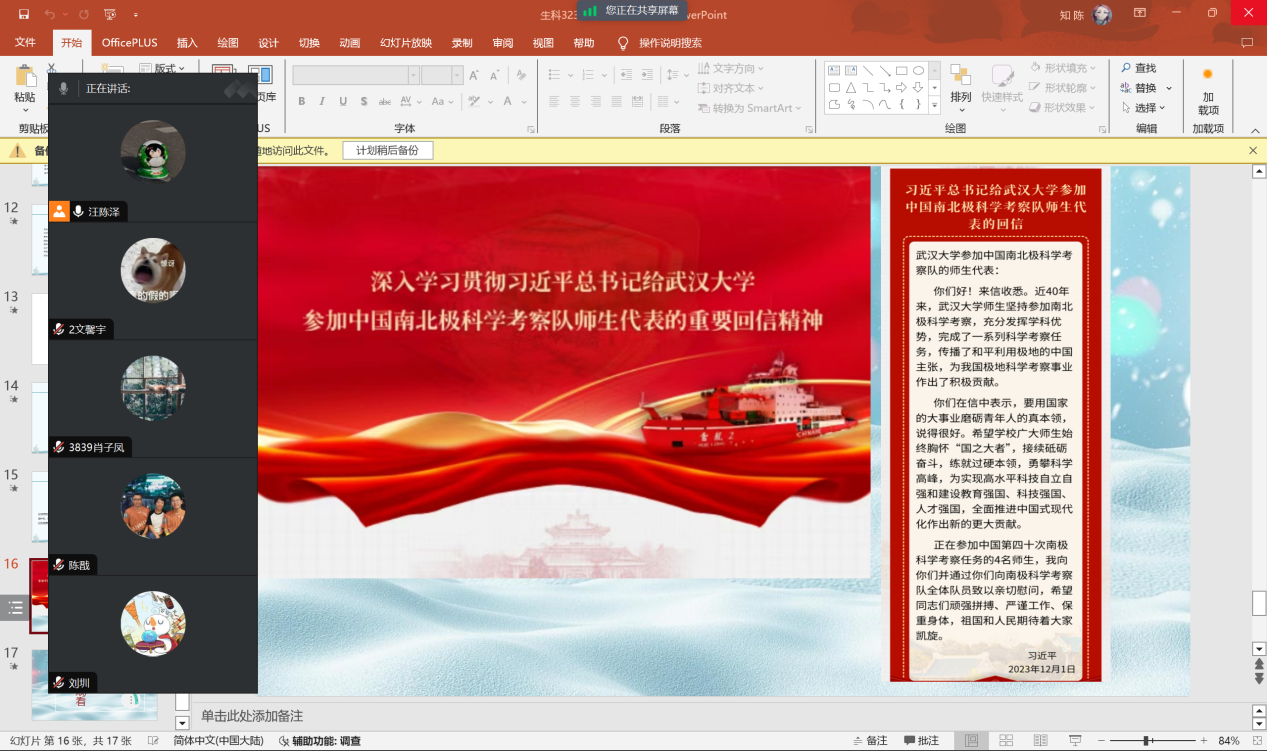
Task: Toggle the microphone icon in speaker panel
Action: (x=64, y=89)
